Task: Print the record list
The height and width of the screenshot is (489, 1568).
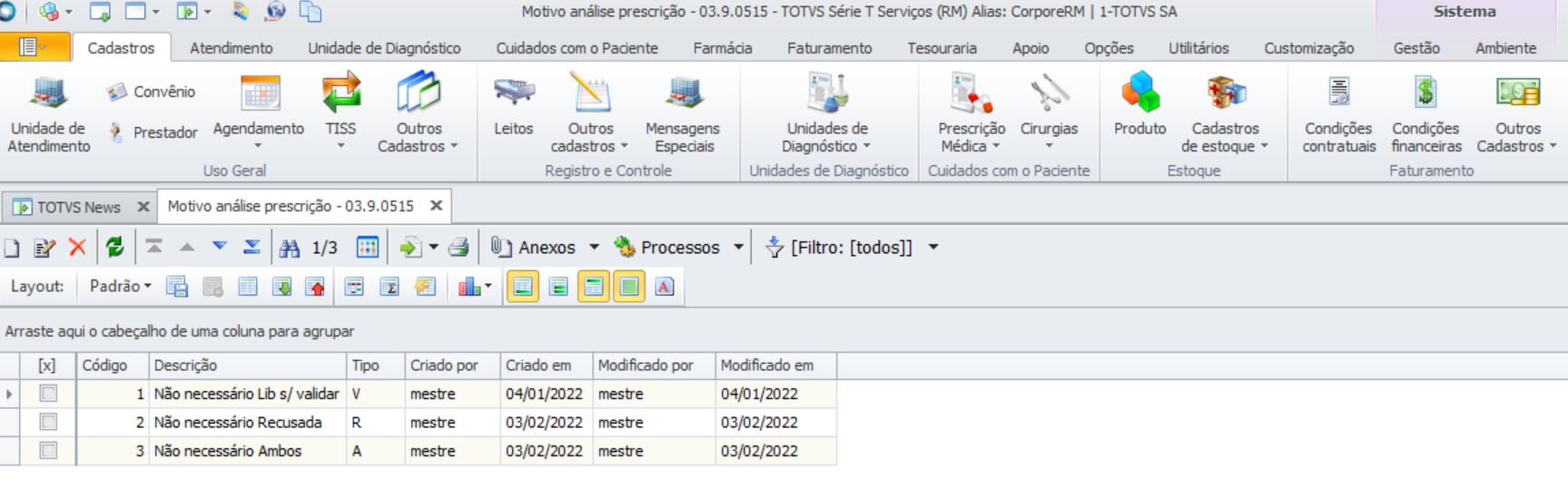Action: pos(459,247)
